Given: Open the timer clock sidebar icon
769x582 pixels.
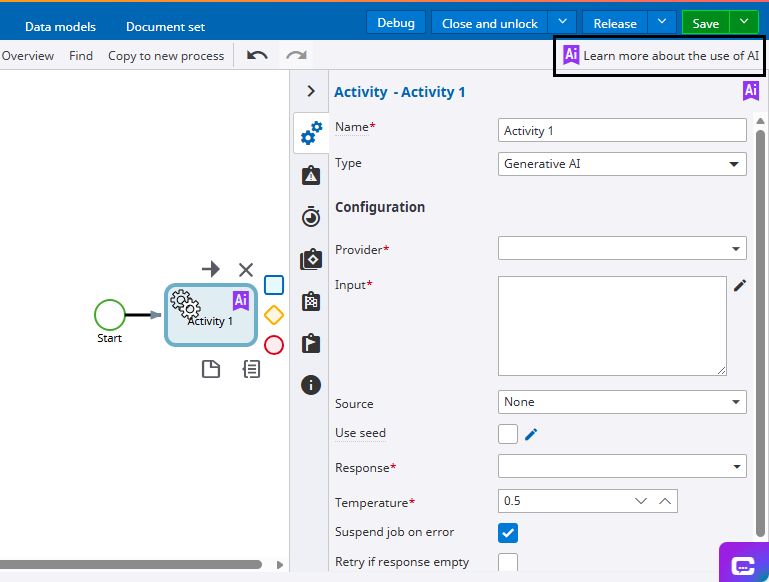Looking at the screenshot, I should tap(311, 217).
